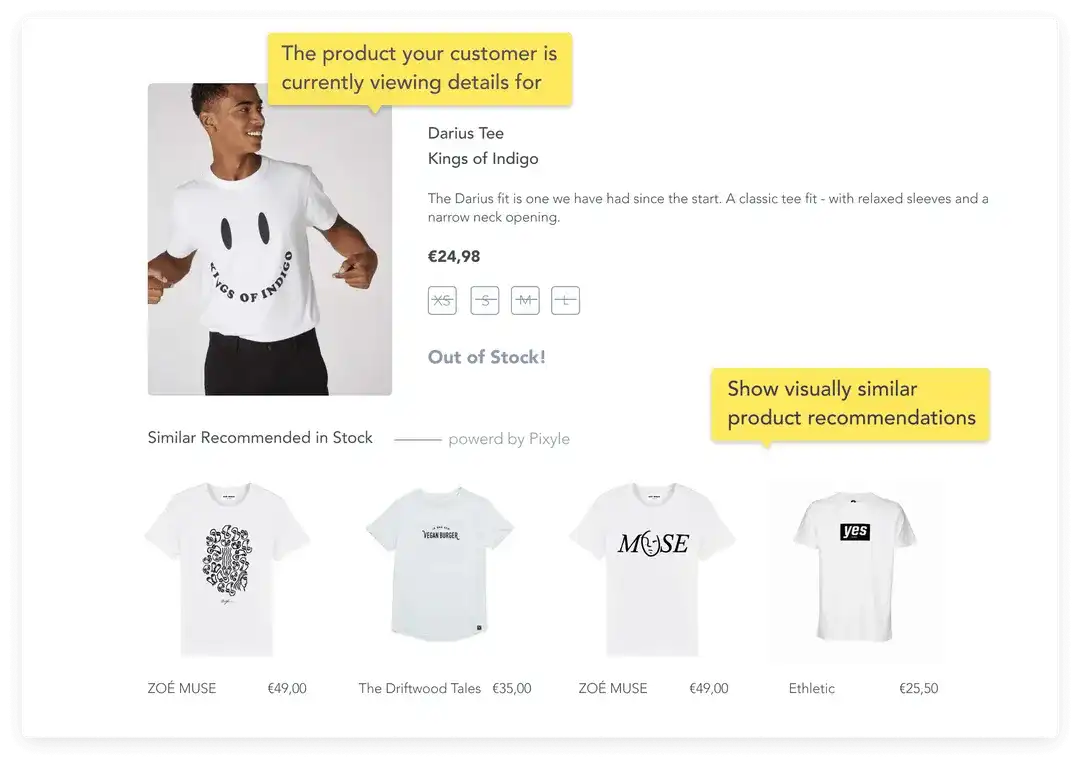Select the M size box
This screenshot has width=1080, height=764.
tap(525, 300)
